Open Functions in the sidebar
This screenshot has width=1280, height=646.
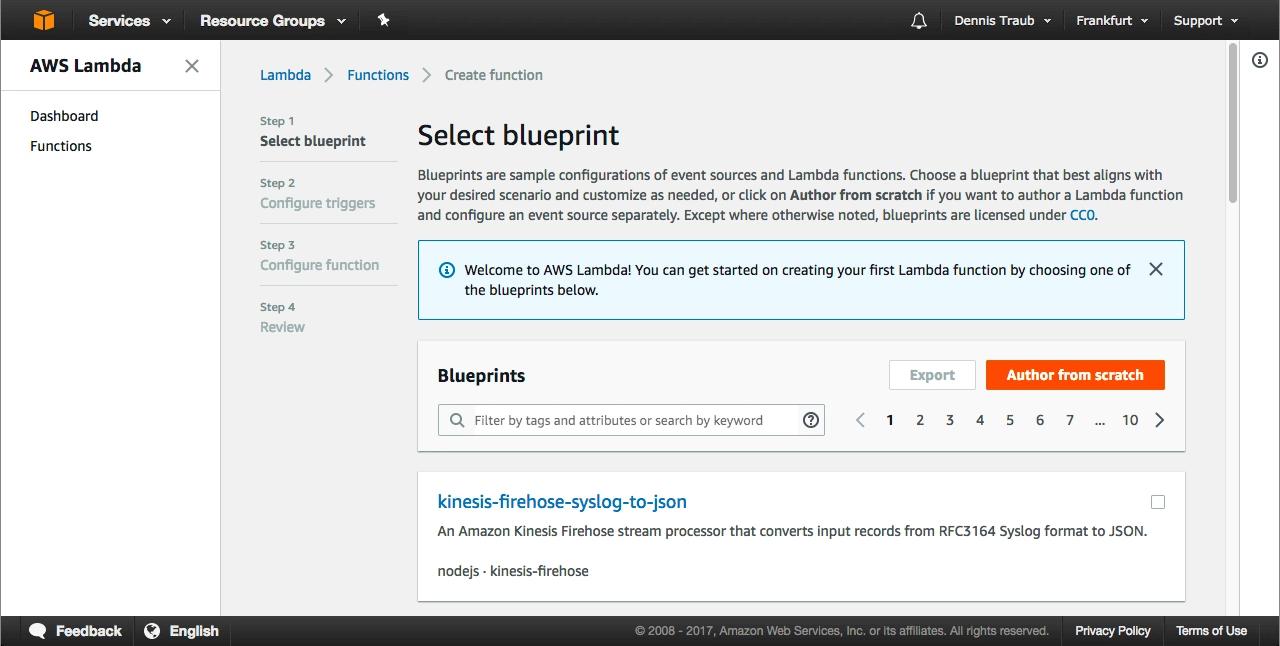point(61,146)
